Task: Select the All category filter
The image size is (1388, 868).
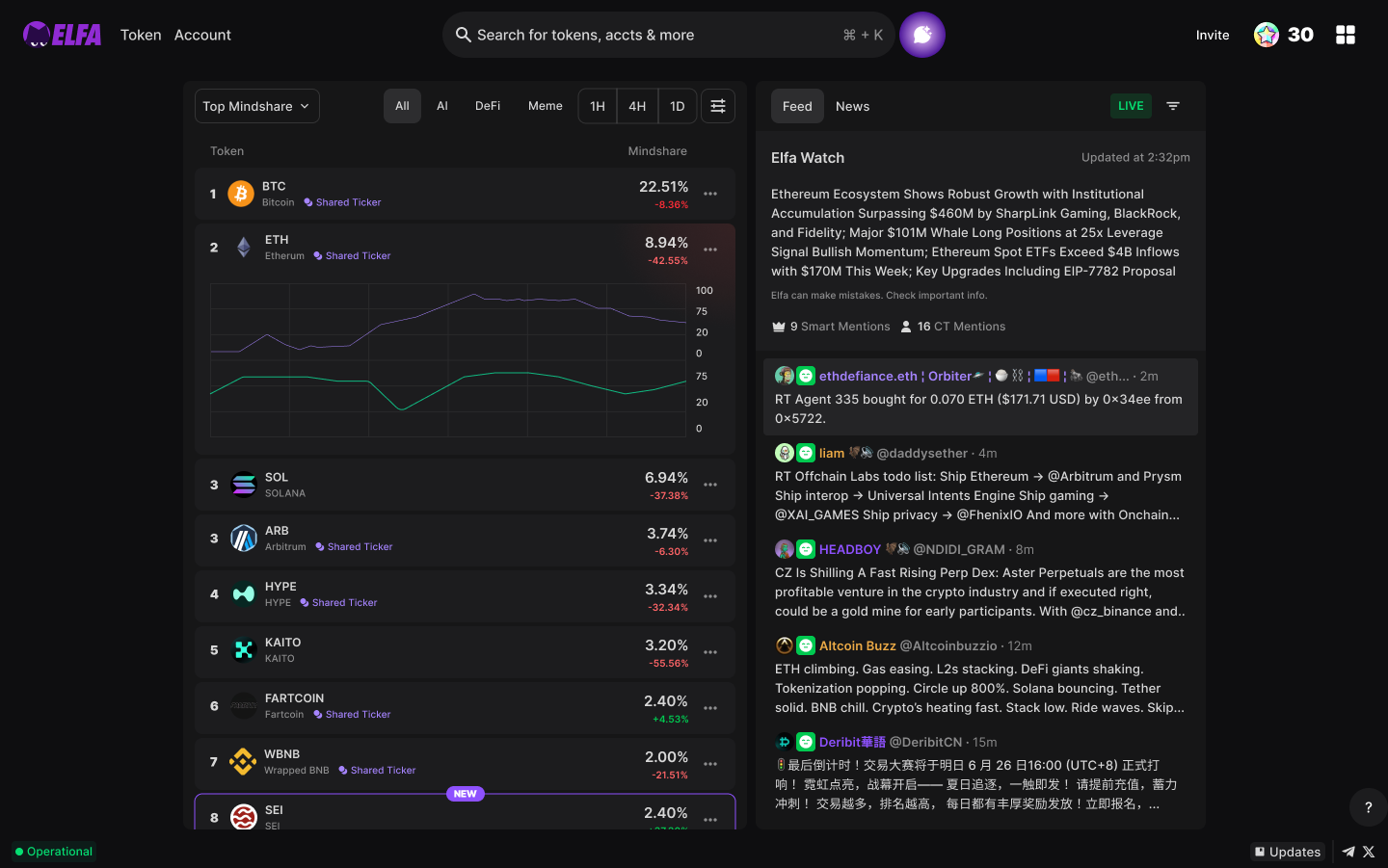Action: click(x=402, y=106)
